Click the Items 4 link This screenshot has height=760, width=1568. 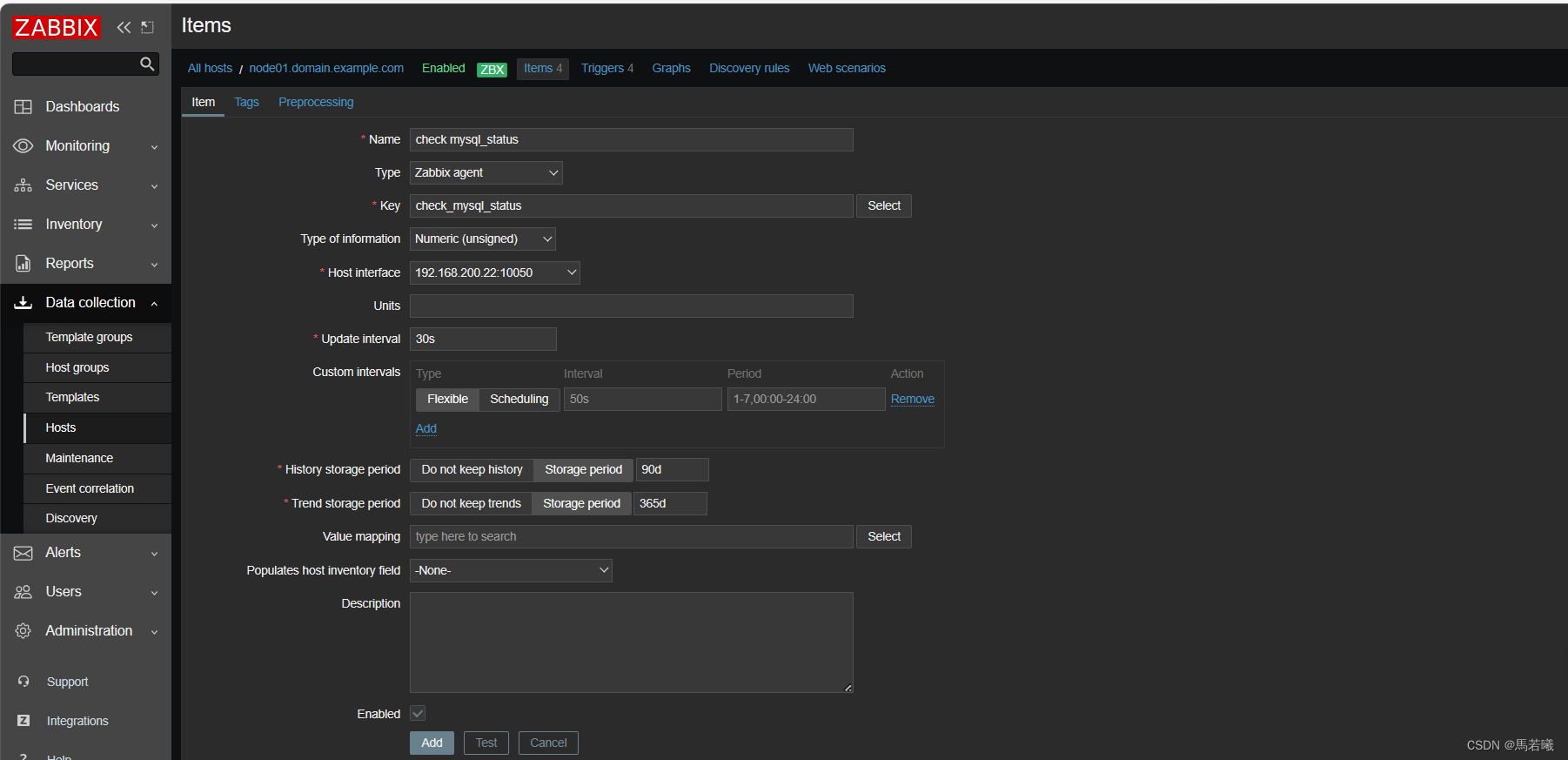543,68
